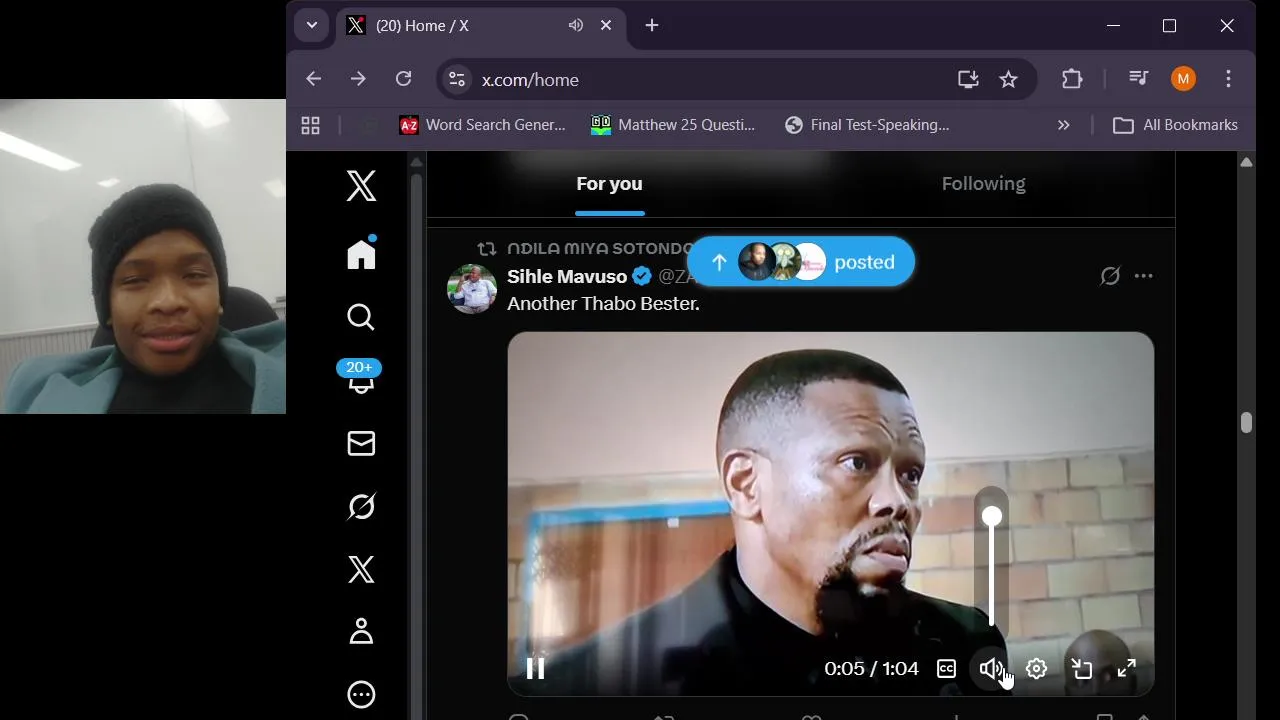The height and width of the screenshot is (720, 1280).
Task: Select the (20) Home / X tab
Action: 480,26
